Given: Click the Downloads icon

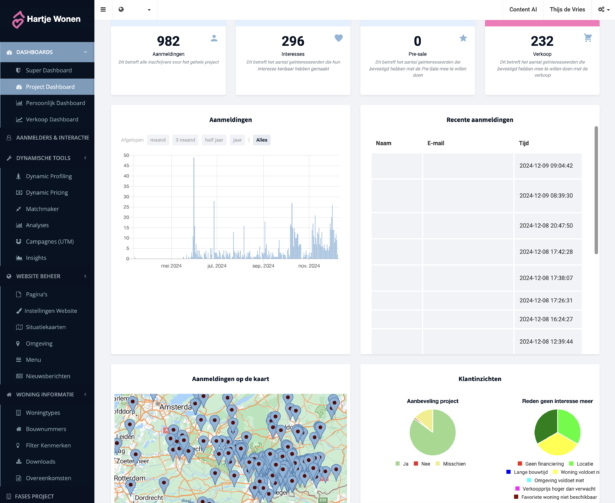Looking at the screenshot, I should tap(18, 462).
